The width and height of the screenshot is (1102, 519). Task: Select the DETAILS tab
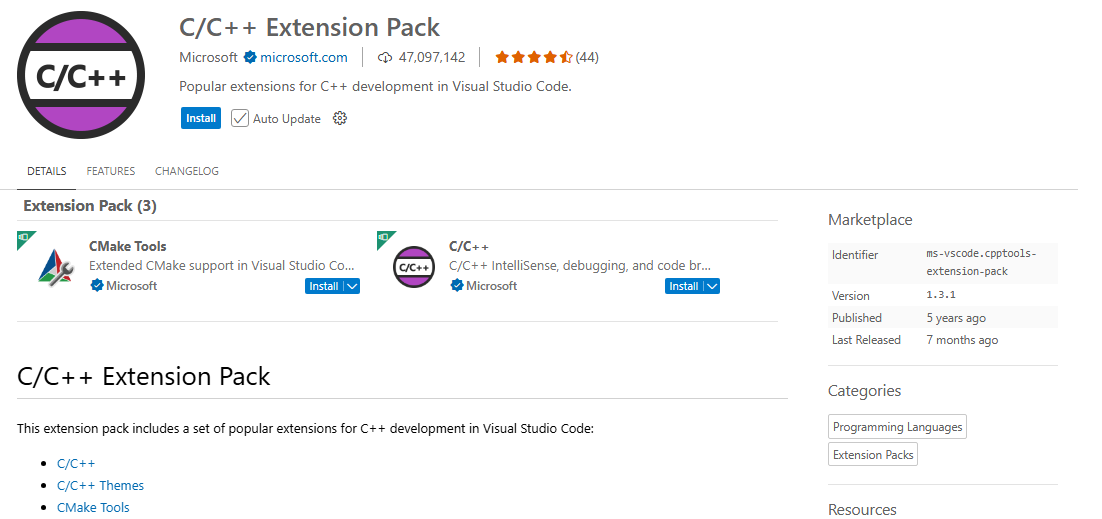pyautogui.click(x=47, y=171)
